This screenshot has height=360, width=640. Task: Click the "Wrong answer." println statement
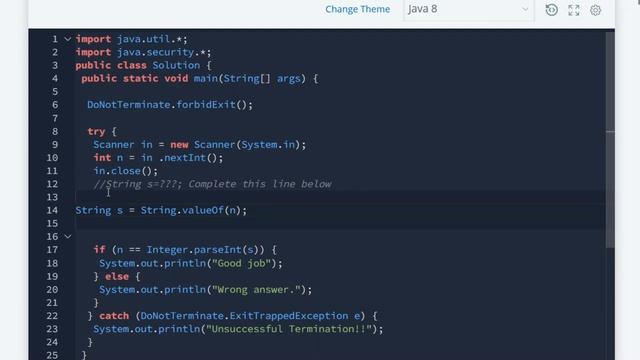tap(205, 289)
